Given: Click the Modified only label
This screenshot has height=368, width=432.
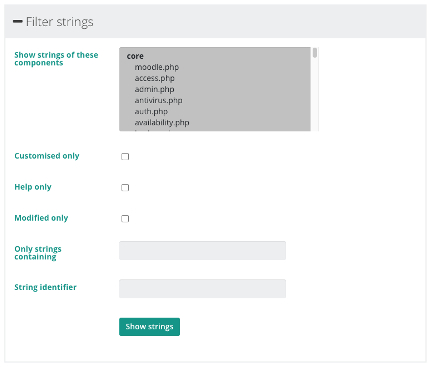Looking at the screenshot, I should (41, 218).
